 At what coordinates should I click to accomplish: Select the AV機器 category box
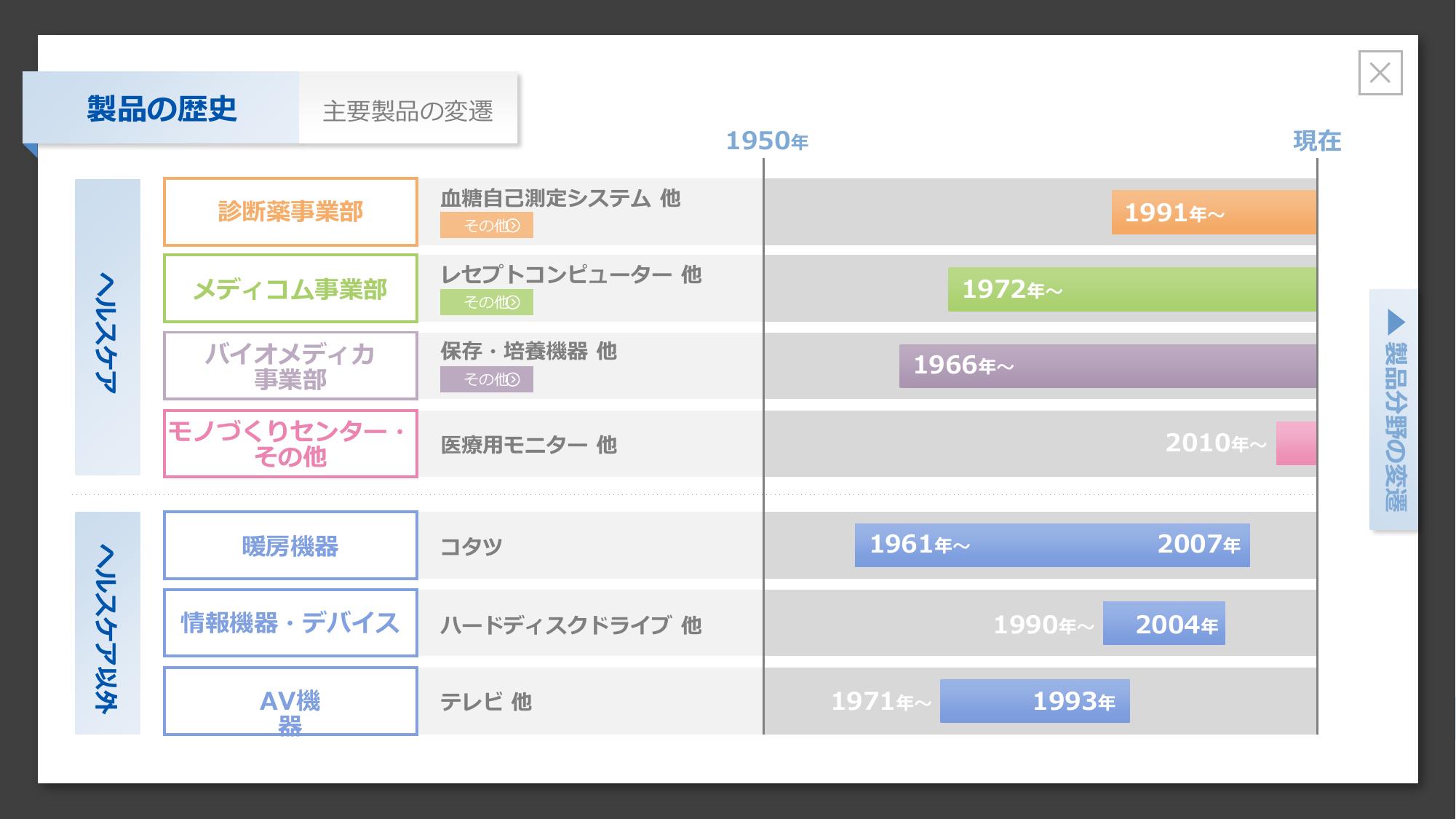coord(290,701)
